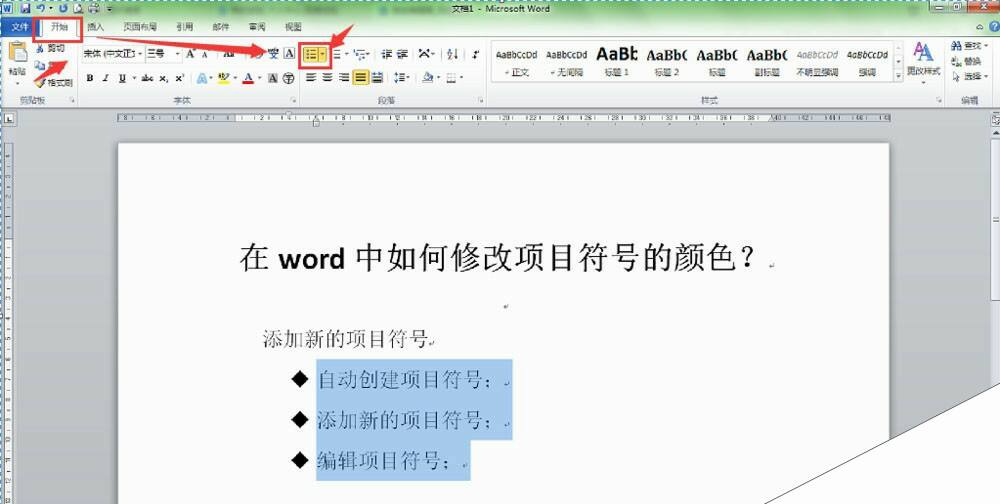This screenshot has width=1000, height=504.
Task: Redo the action in quick access toolbar
Action: (x=62, y=8)
